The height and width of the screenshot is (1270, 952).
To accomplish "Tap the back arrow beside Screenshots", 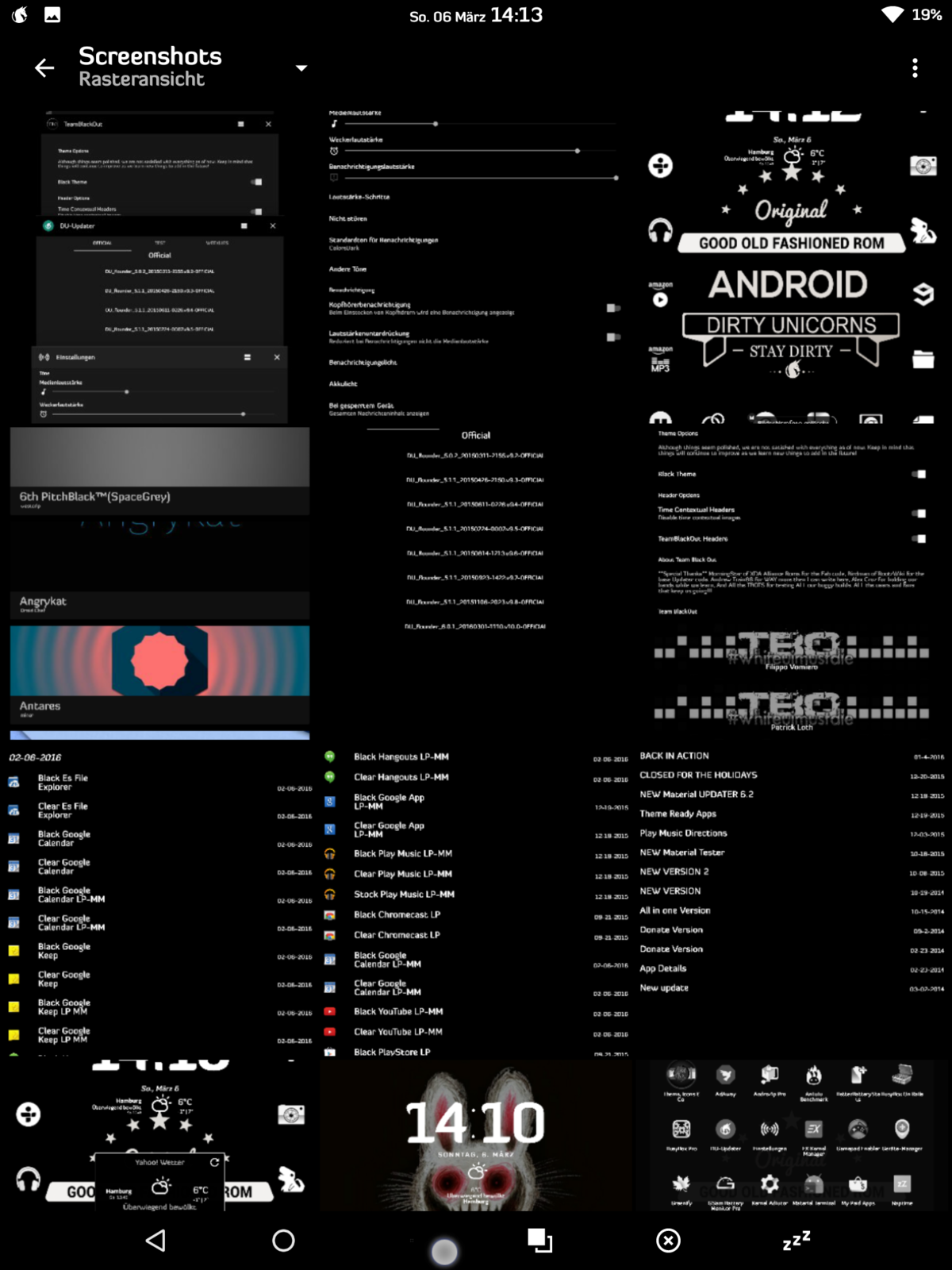I will tap(44, 68).
